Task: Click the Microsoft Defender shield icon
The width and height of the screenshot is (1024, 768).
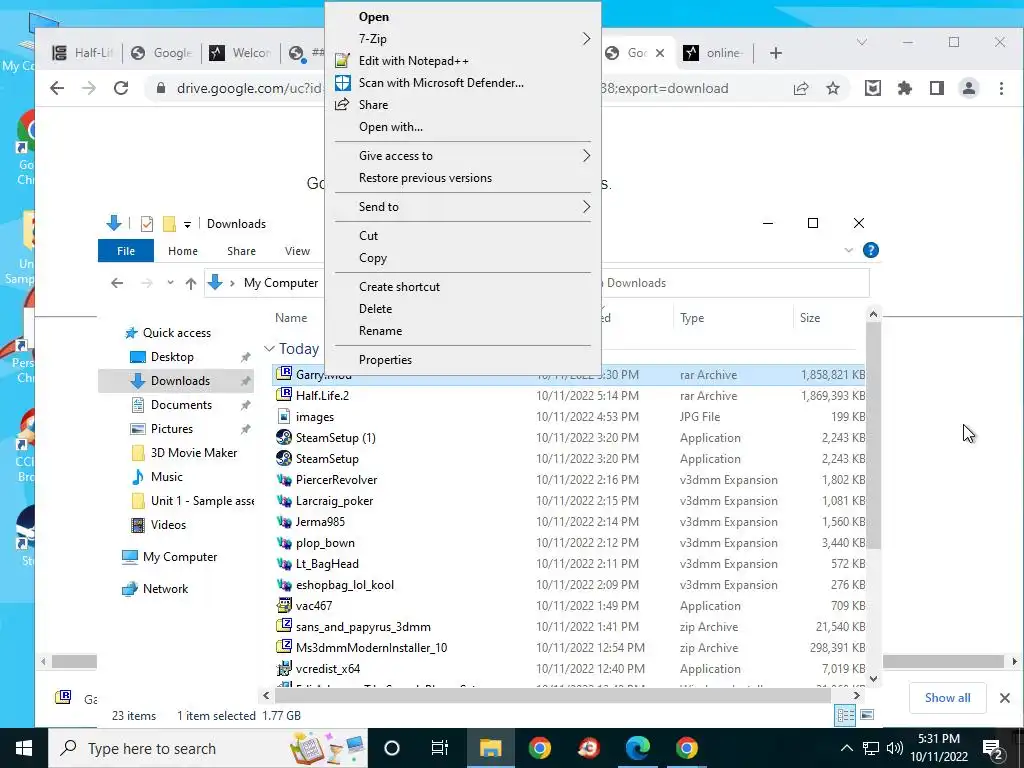Action: pos(342,83)
